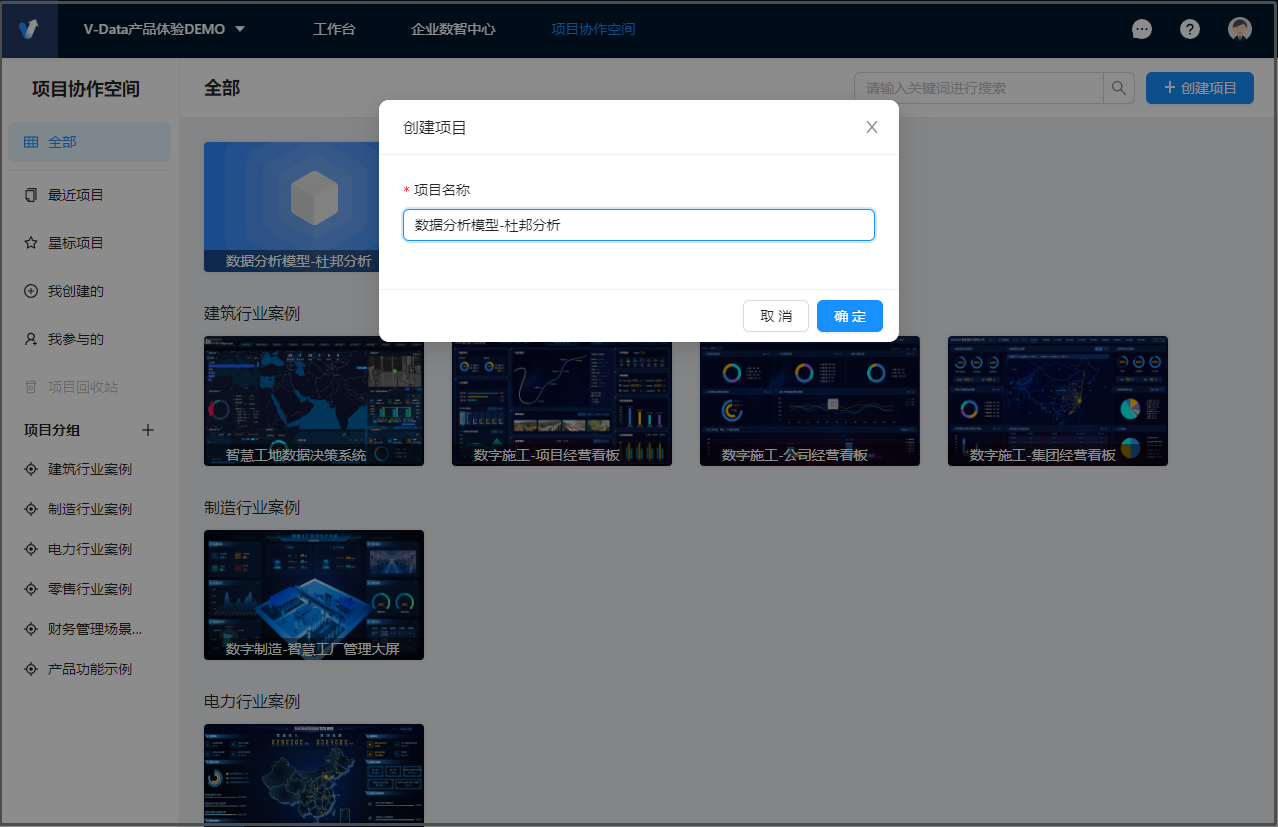Open the help question mark icon
This screenshot has width=1278, height=827.
point(1190,29)
